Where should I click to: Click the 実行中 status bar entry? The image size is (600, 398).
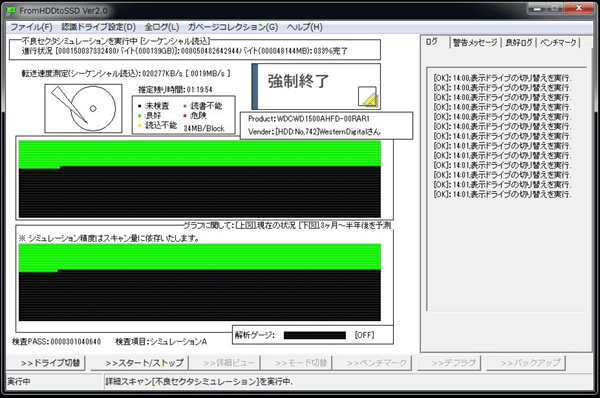point(19,382)
